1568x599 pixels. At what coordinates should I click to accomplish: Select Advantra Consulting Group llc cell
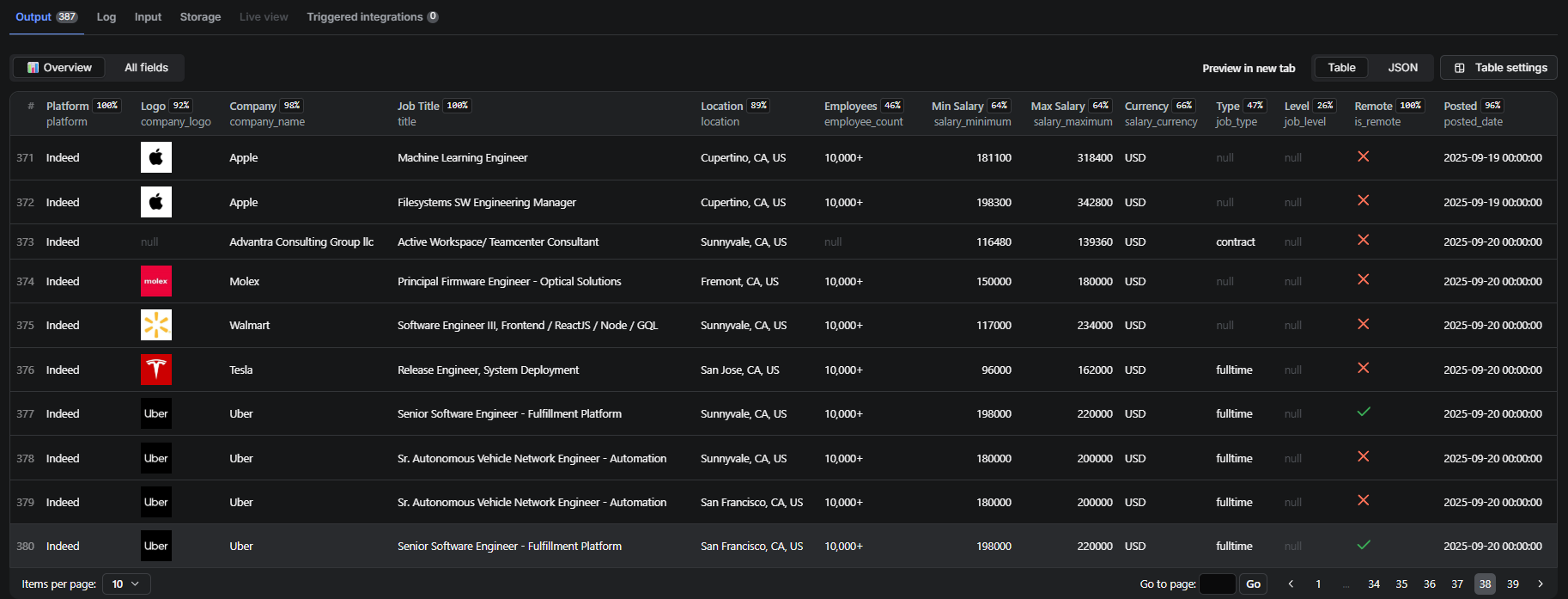coord(301,242)
